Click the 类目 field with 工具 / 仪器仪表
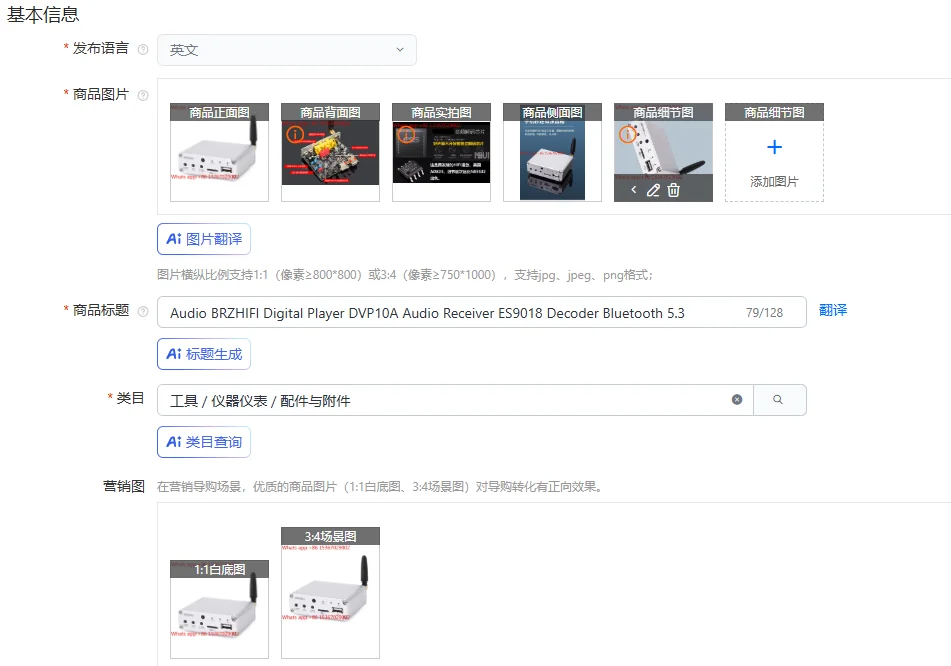Image resolution: width=951 pixels, height=666 pixels. 455,400
